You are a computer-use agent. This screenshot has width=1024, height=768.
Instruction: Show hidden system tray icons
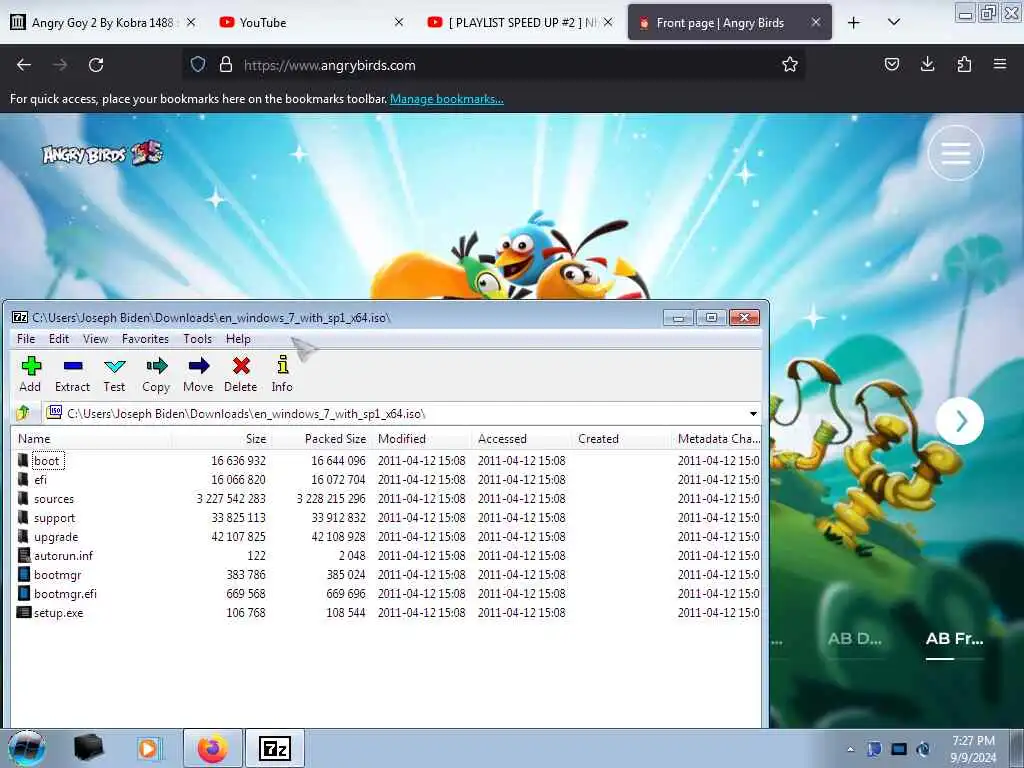(850, 749)
